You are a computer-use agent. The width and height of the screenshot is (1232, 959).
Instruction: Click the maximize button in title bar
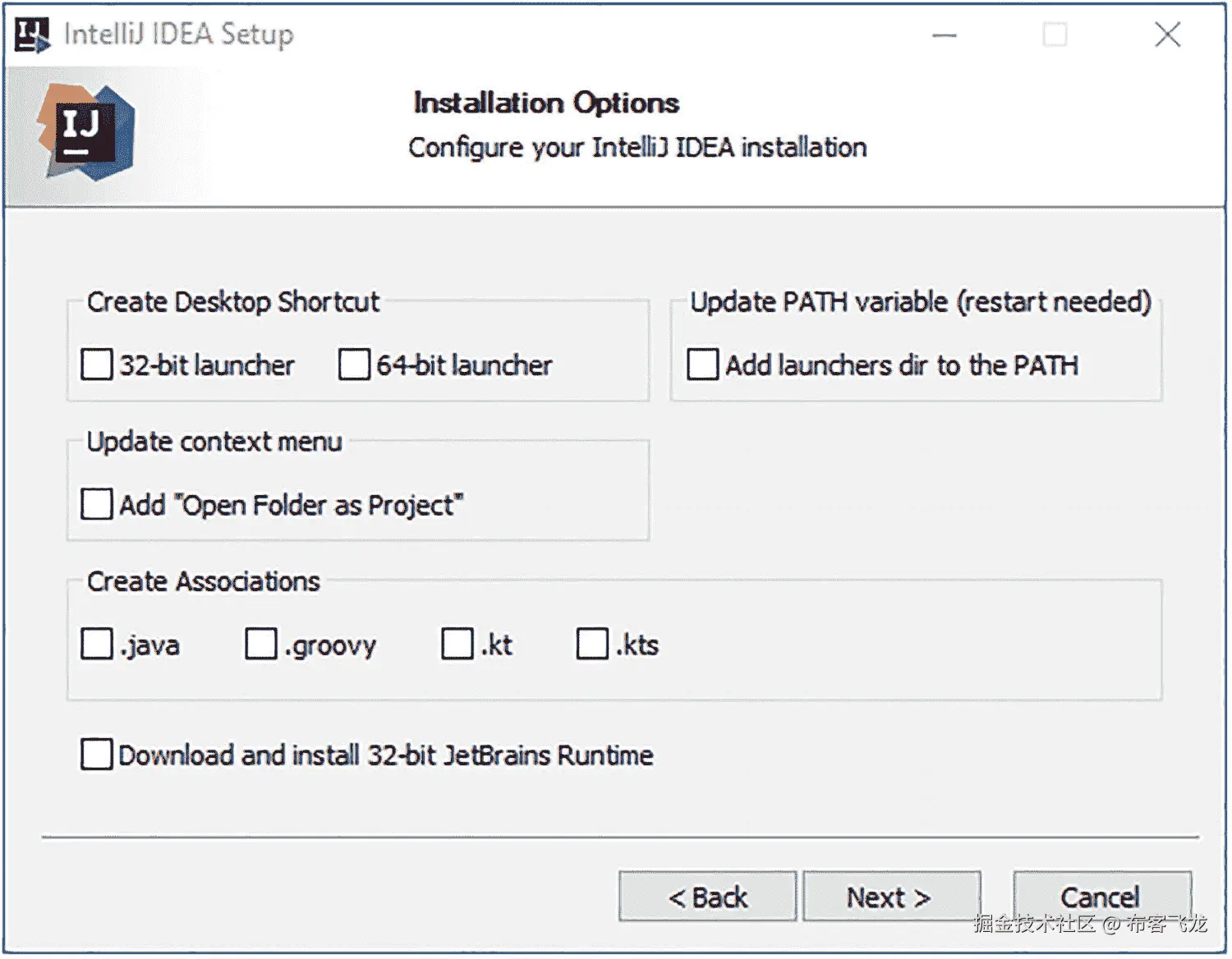1055,35
